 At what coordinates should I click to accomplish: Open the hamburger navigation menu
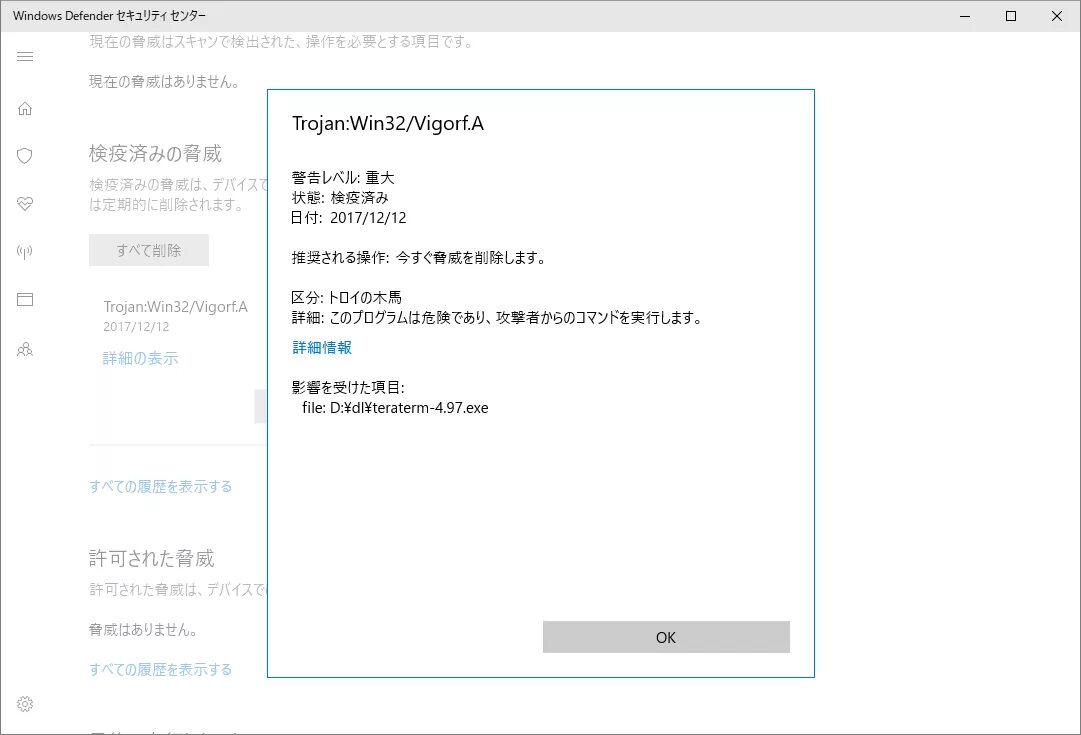(x=25, y=57)
